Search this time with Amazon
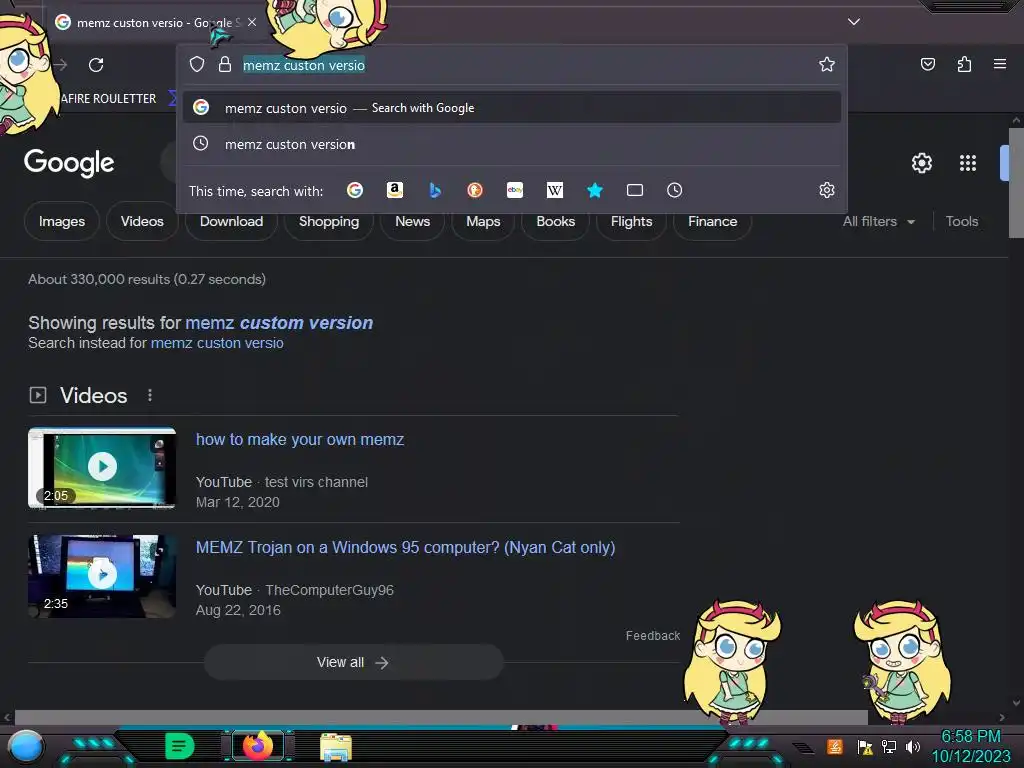Viewport: 1024px width, 768px height. coord(394,190)
